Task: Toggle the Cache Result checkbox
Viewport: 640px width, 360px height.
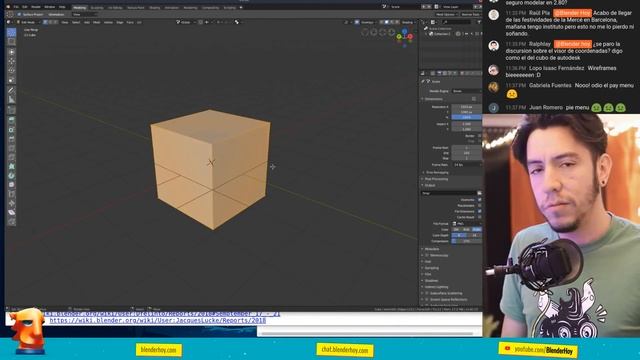Action: (479, 217)
